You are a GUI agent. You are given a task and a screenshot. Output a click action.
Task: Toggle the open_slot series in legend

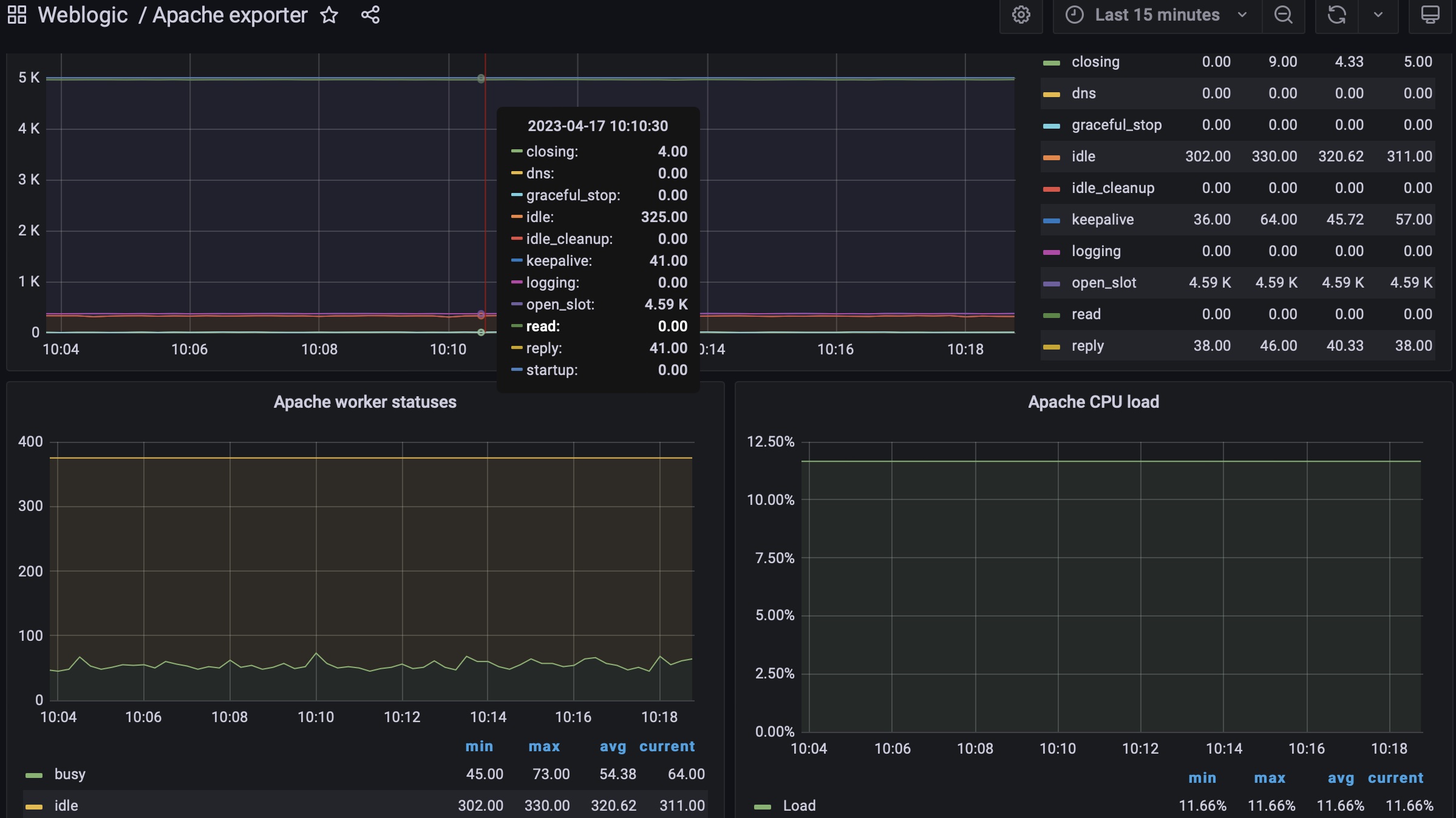pos(1104,283)
